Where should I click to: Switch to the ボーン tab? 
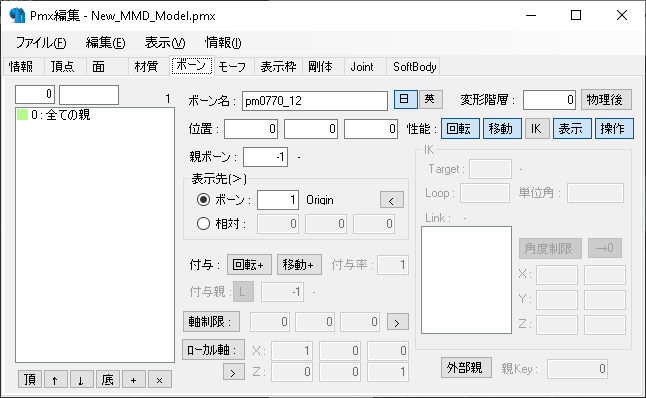point(192,66)
